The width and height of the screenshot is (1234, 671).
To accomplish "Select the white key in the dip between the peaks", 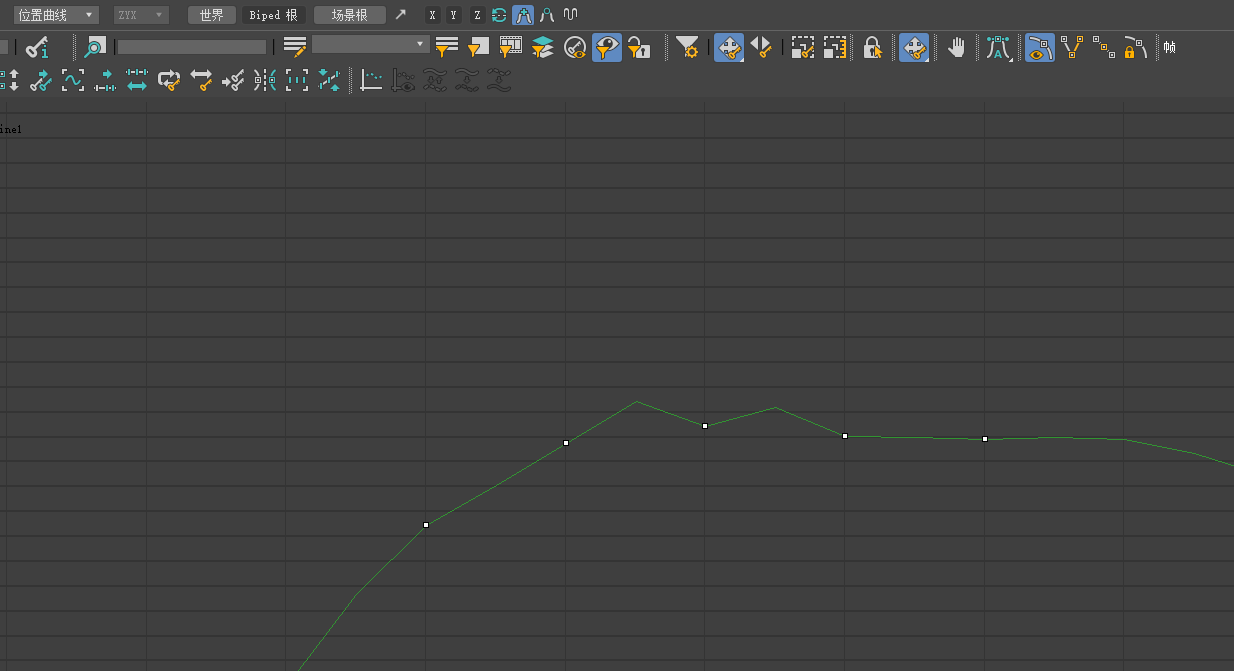I will coord(705,426).
